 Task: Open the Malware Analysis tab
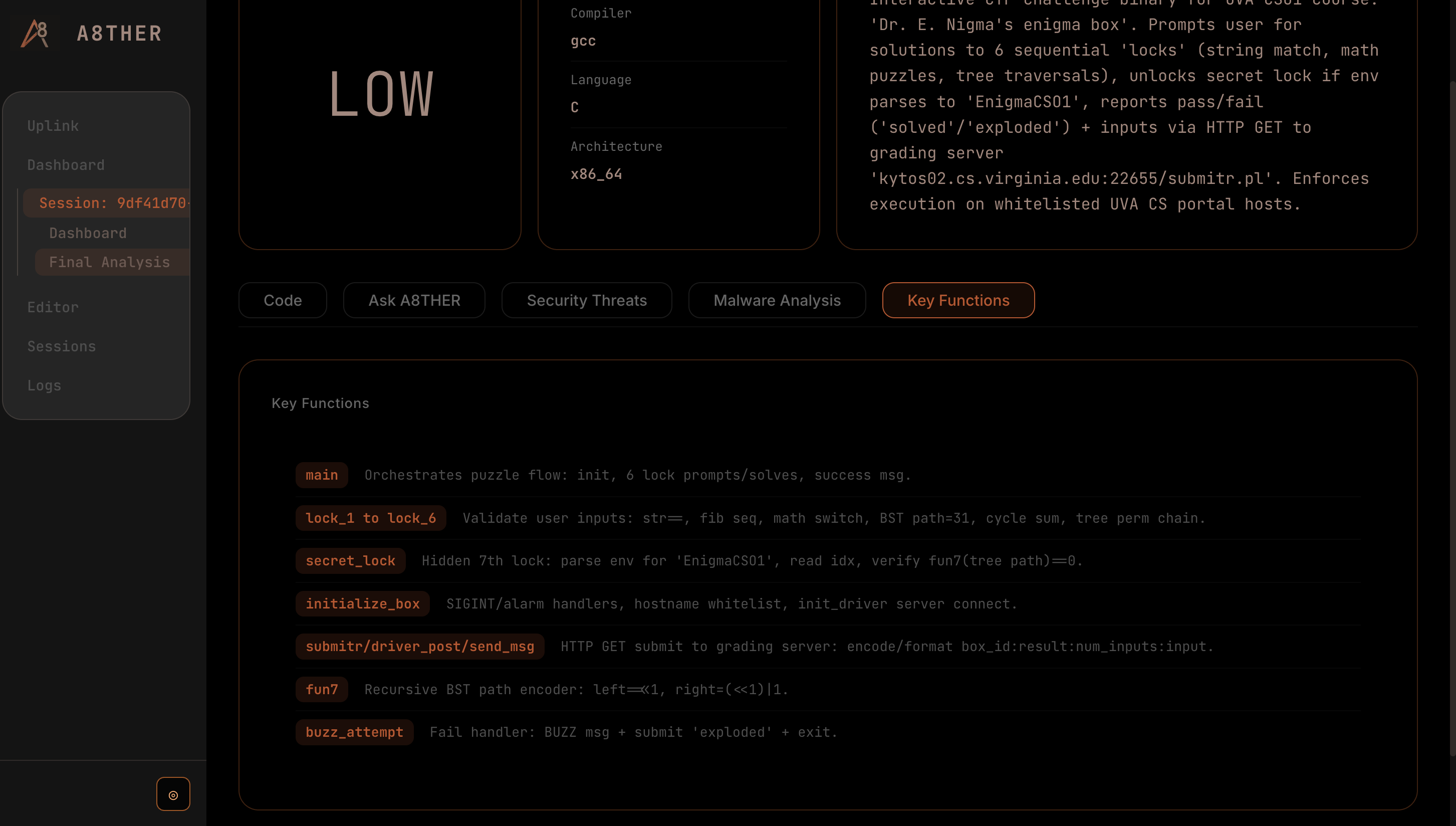pyautogui.click(x=777, y=300)
